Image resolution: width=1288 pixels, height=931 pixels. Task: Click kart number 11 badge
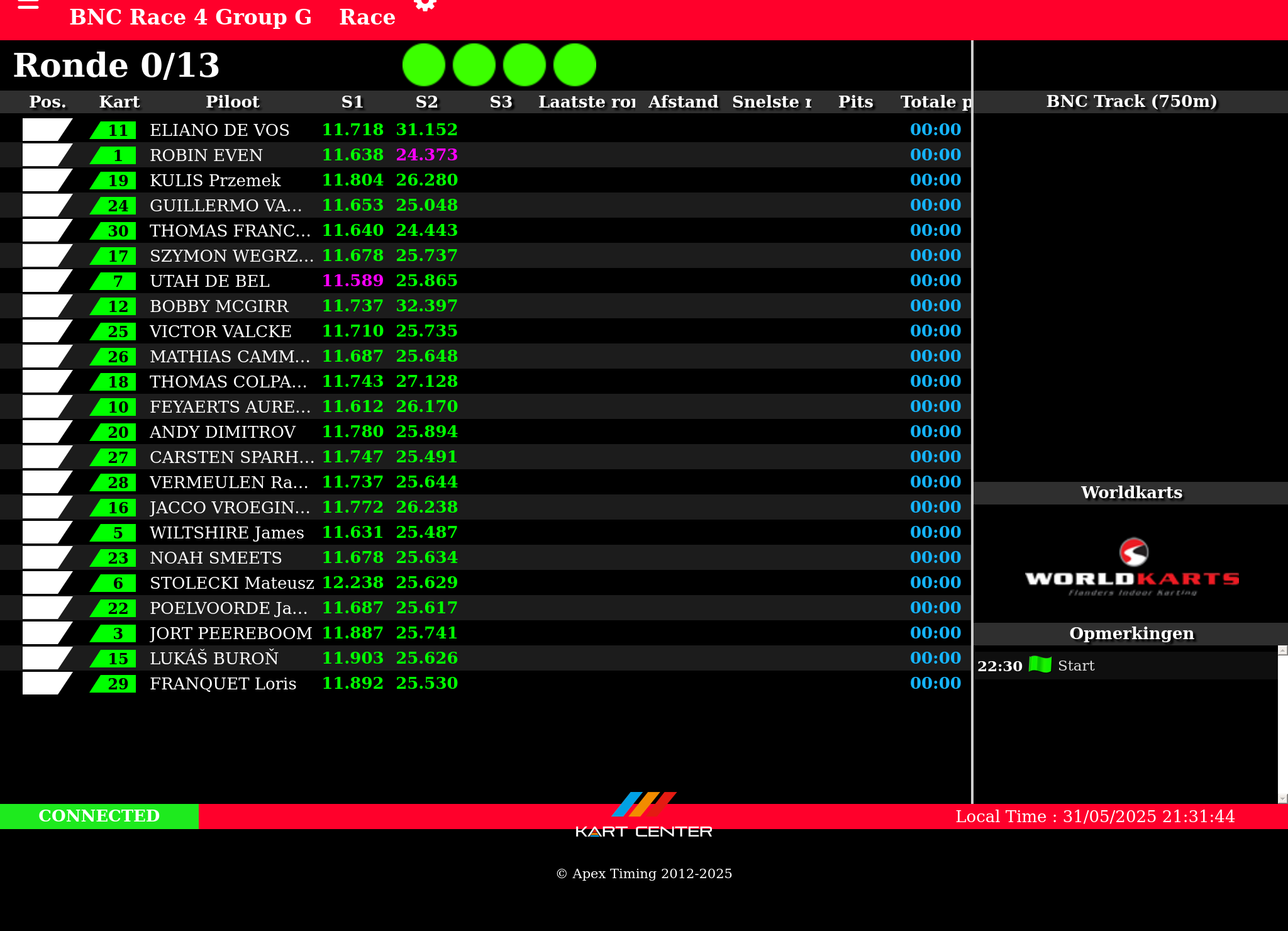[117, 130]
